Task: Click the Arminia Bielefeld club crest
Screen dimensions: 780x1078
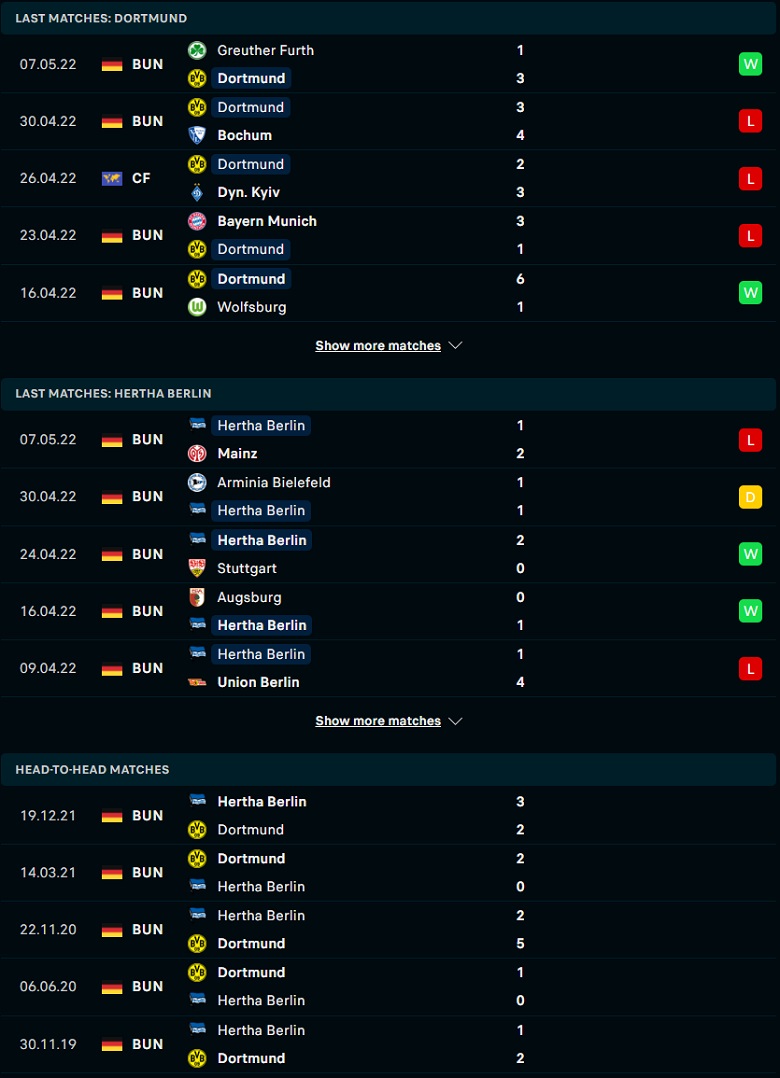Action: click(197, 483)
